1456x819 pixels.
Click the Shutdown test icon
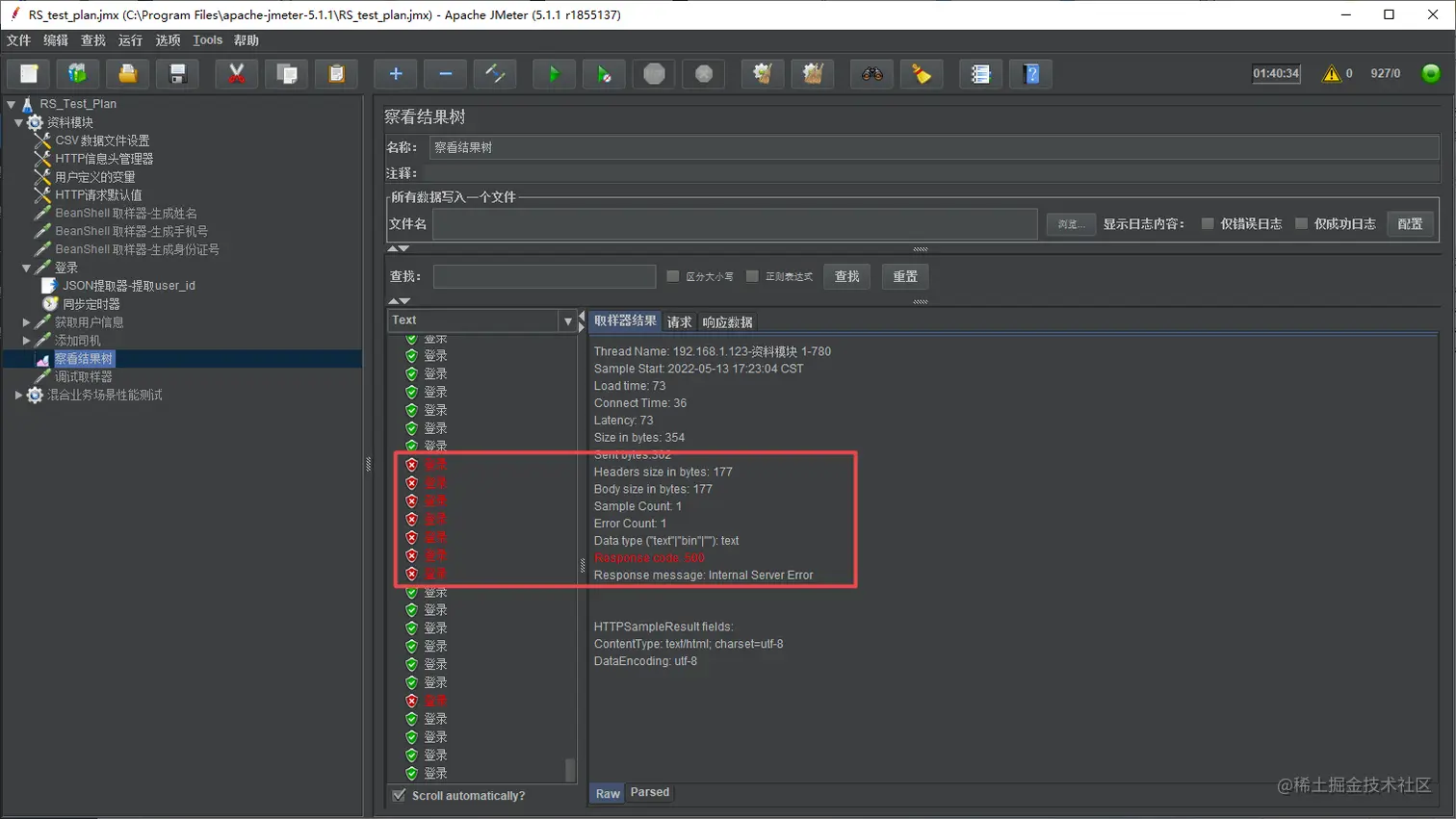pos(704,74)
